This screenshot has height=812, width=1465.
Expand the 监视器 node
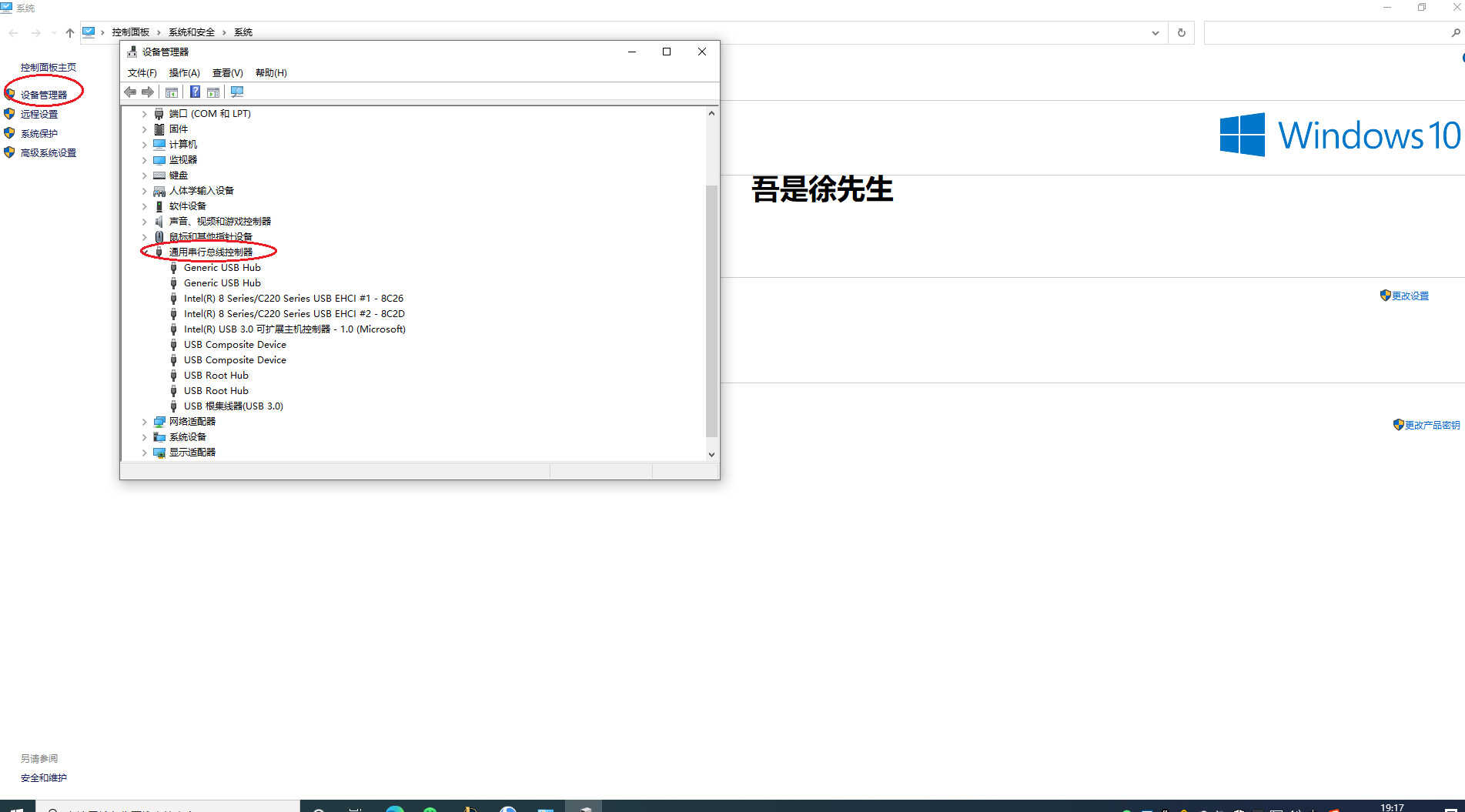tap(144, 160)
